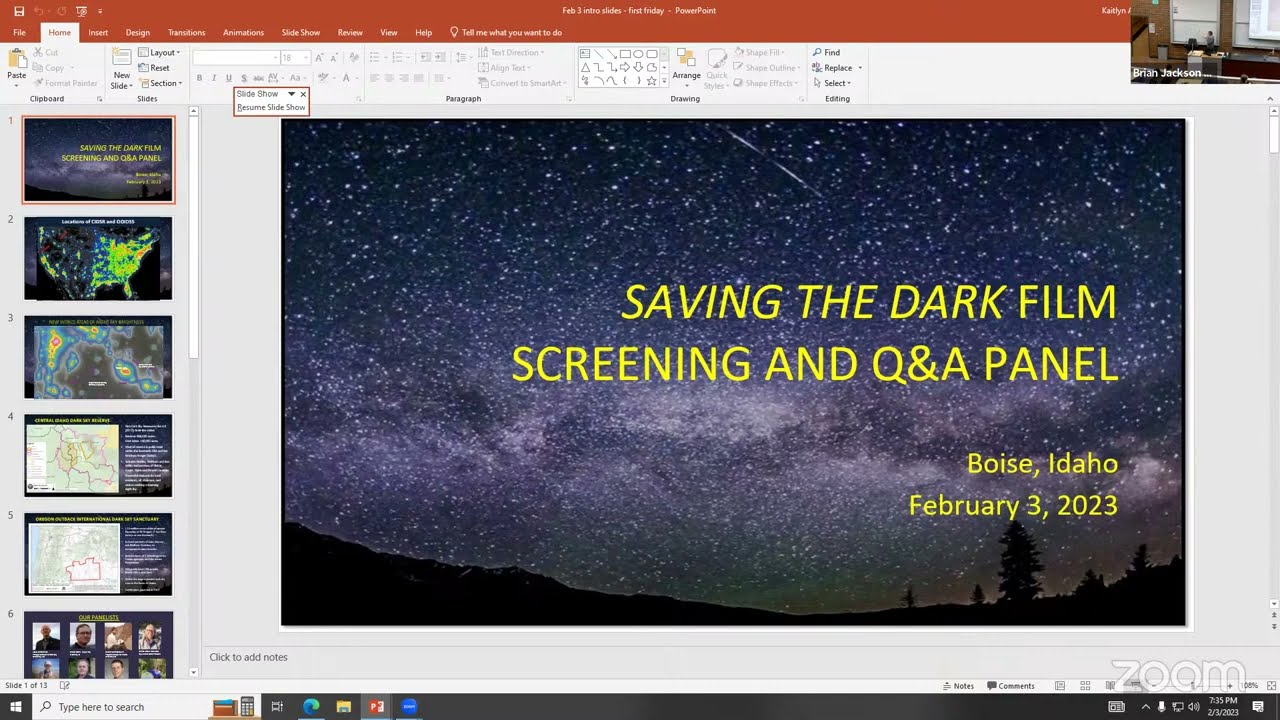Toggle Text Shadow formatting

(x=244, y=78)
